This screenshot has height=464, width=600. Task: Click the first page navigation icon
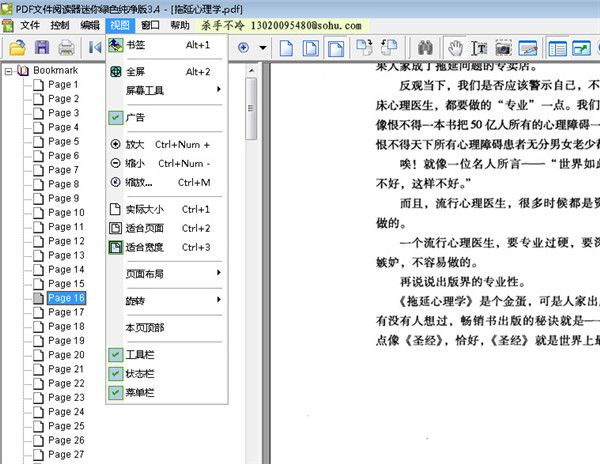point(95,47)
